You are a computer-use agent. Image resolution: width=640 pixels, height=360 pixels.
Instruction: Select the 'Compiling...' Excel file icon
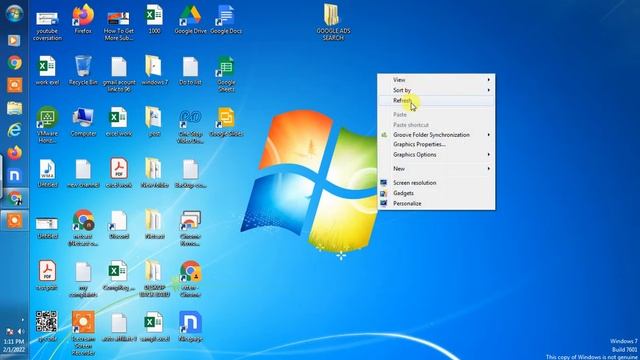click(119, 276)
